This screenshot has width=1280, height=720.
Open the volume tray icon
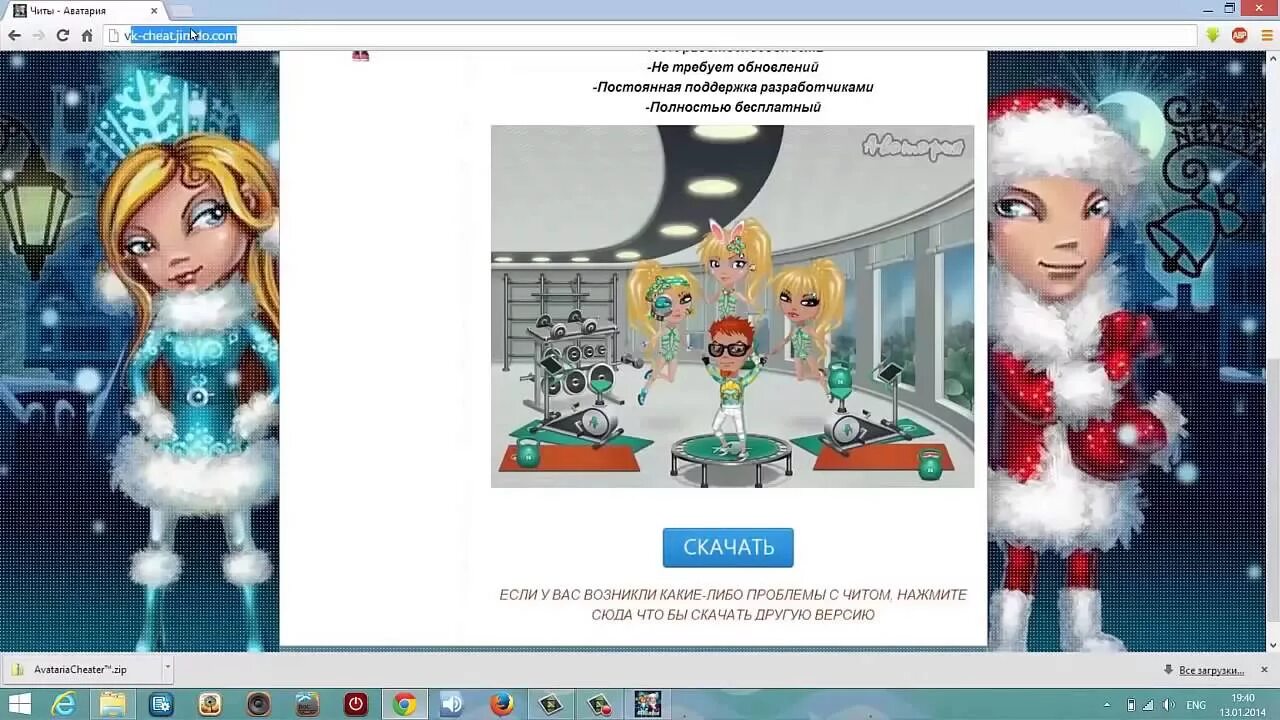(x=1168, y=705)
